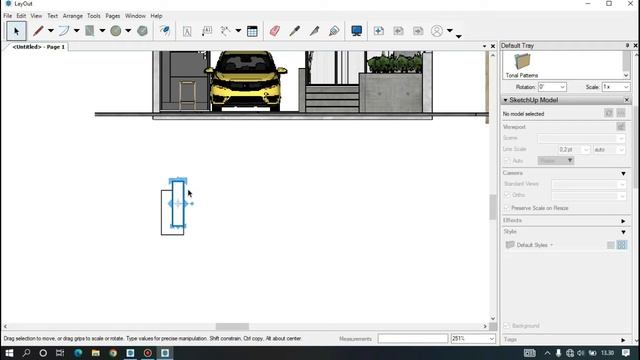Close the SketchUp Model panel
640x360 pixels.
(627, 100)
